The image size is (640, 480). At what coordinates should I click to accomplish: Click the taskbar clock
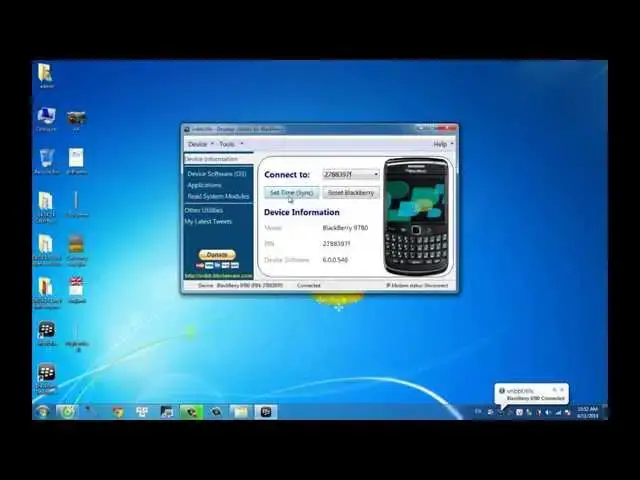pyautogui.click(x=588, y=412)
